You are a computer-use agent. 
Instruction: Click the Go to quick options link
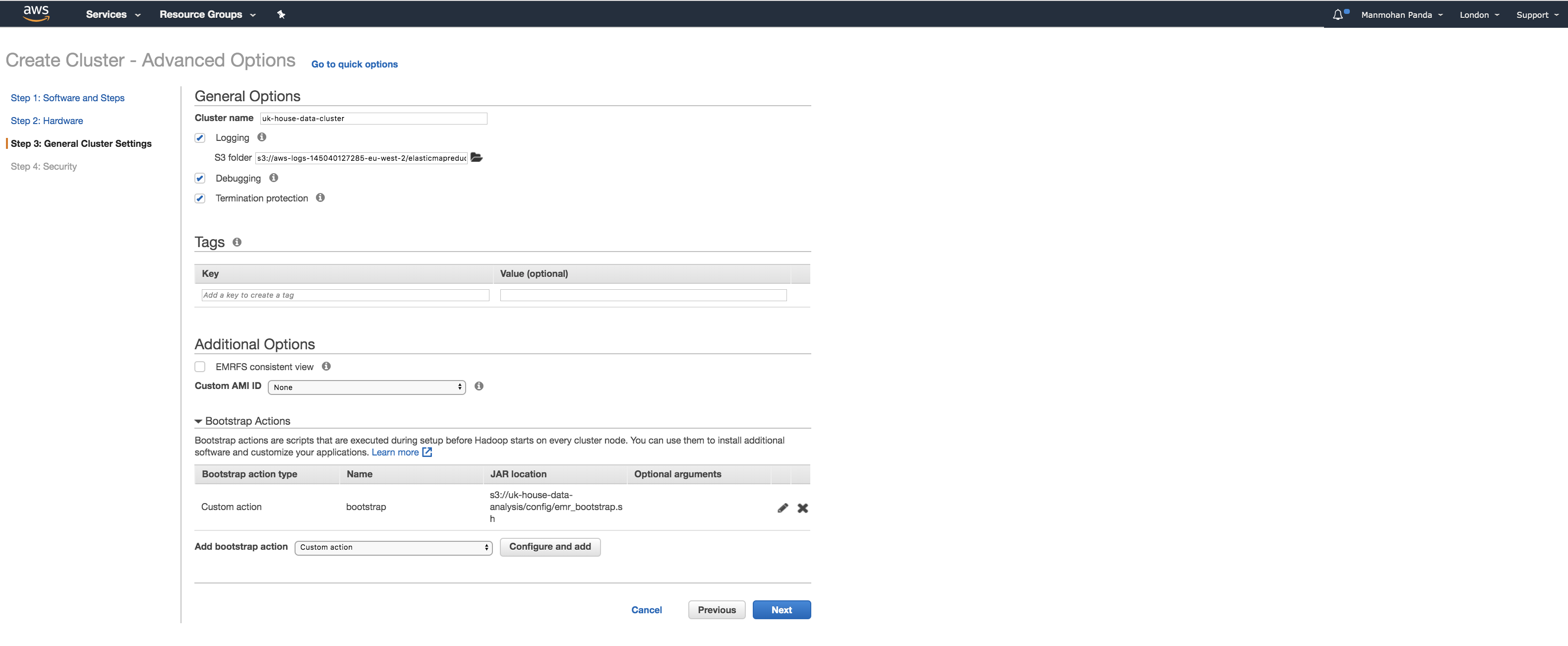[x=354, y=63]
